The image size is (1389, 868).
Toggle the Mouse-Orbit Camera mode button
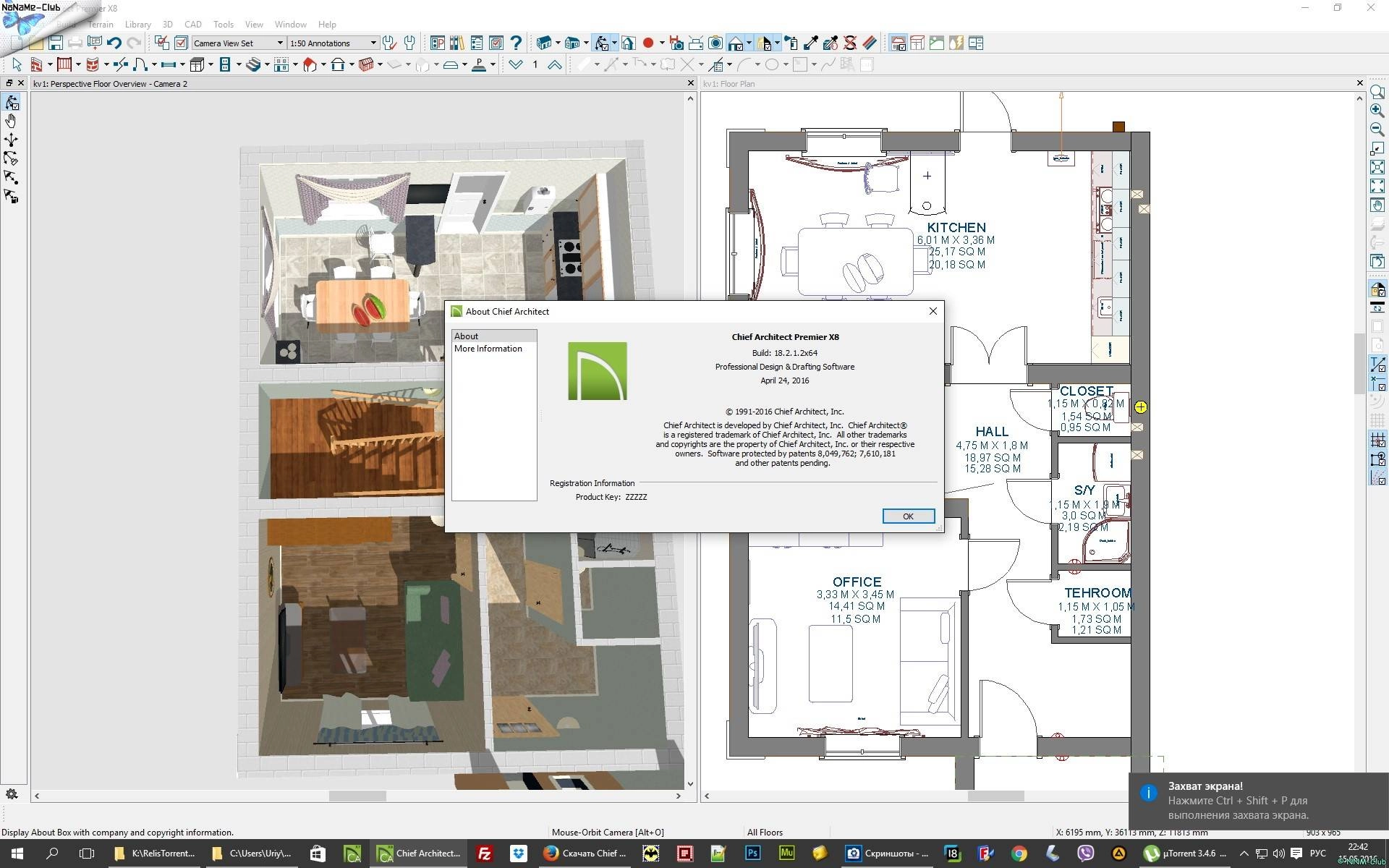[601, 43]
